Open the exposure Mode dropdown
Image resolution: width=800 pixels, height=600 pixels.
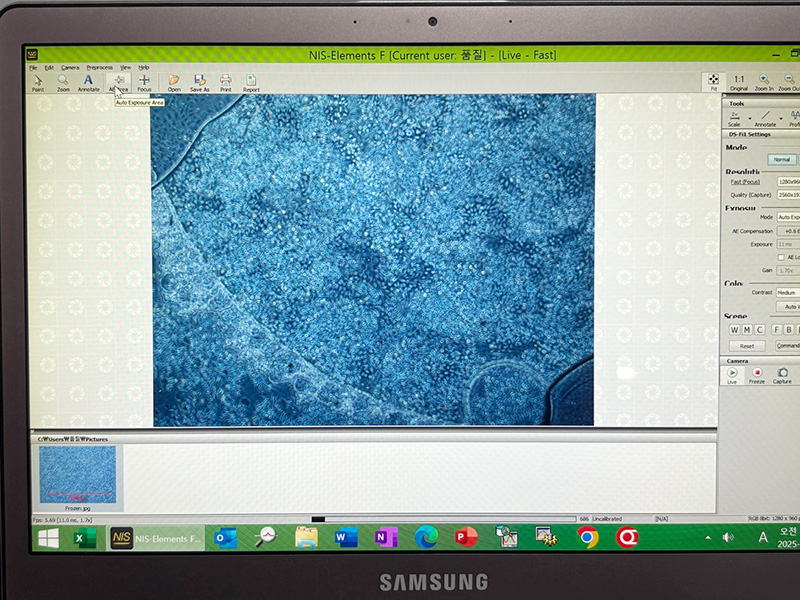point(788,216)
